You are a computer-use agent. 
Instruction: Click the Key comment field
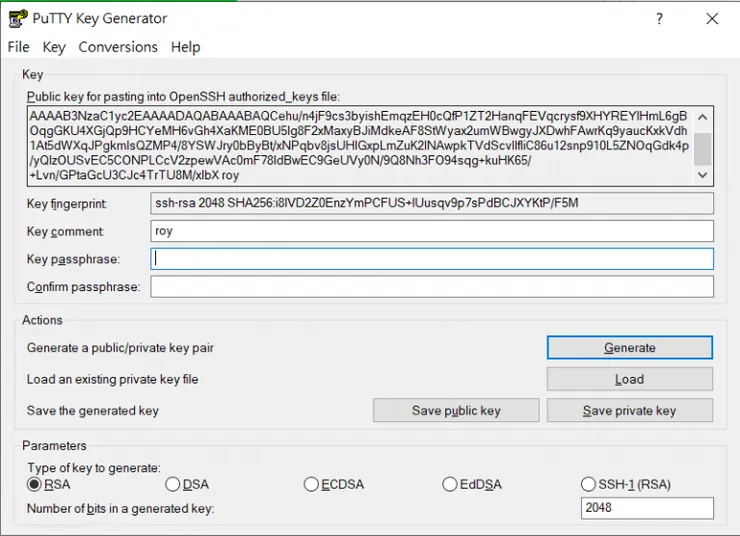[x=432, y=231]
